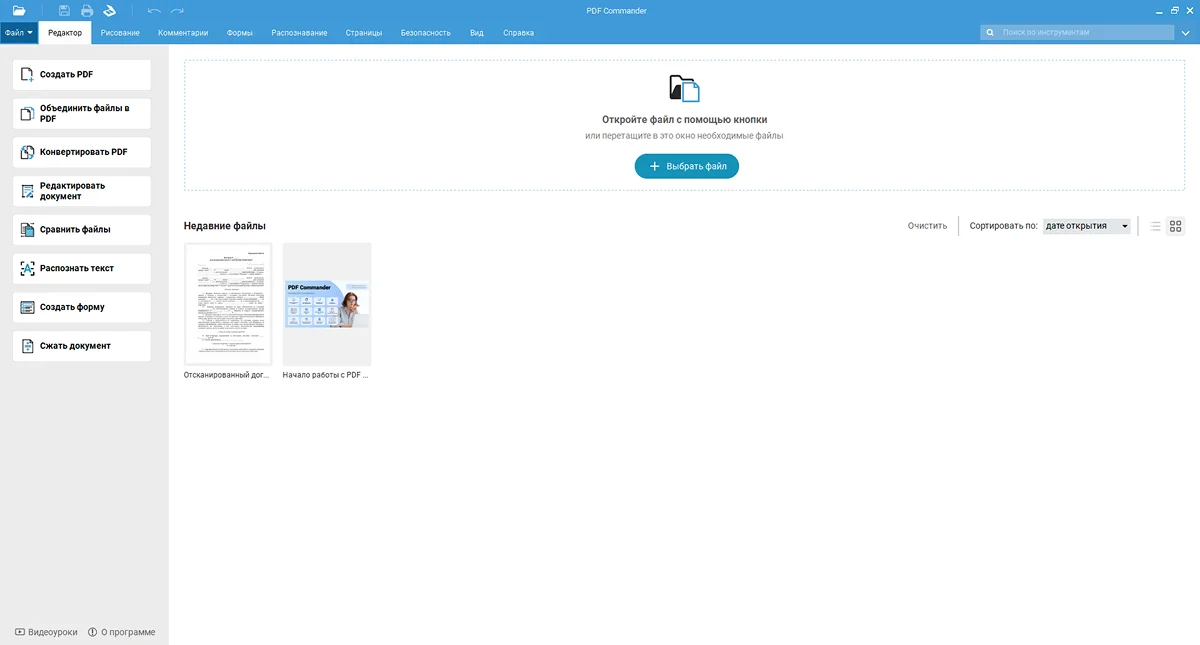Open the Справка tab

click(x=518, y=32)
